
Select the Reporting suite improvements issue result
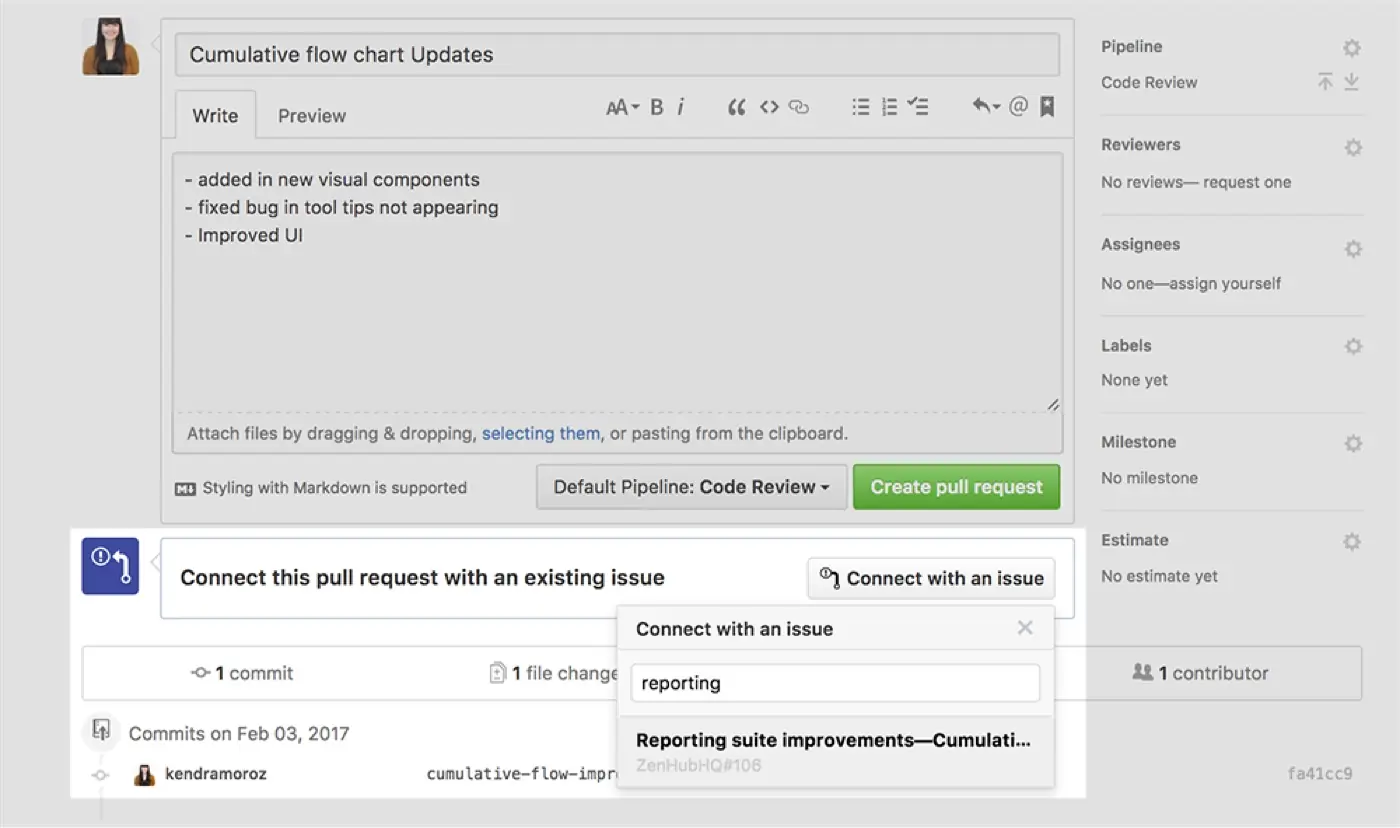[x=836, y=751]
